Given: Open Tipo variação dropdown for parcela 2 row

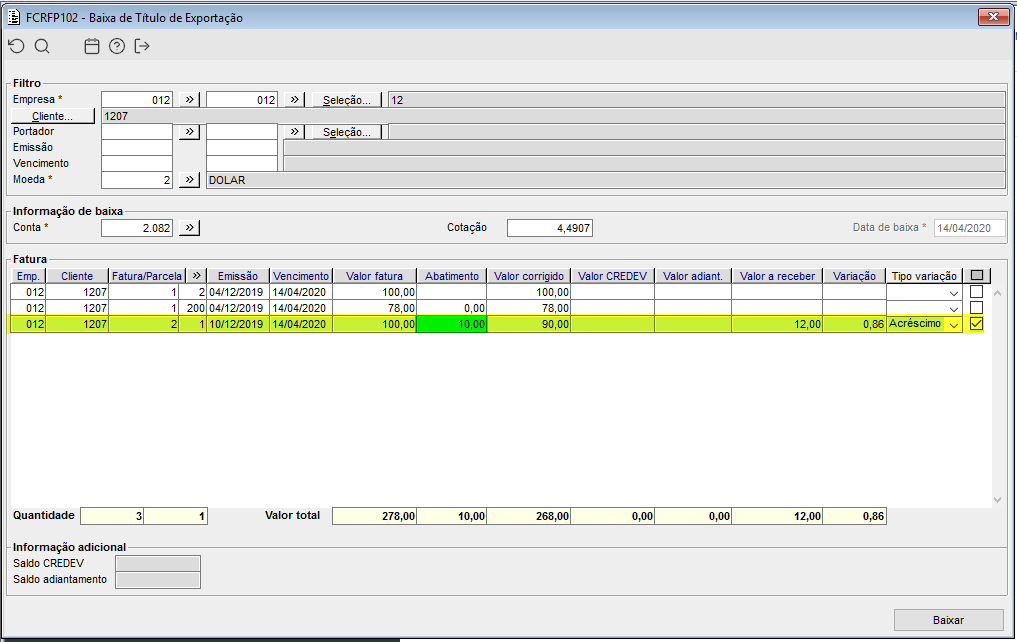Looking at the screenshot, I should 953,292.
